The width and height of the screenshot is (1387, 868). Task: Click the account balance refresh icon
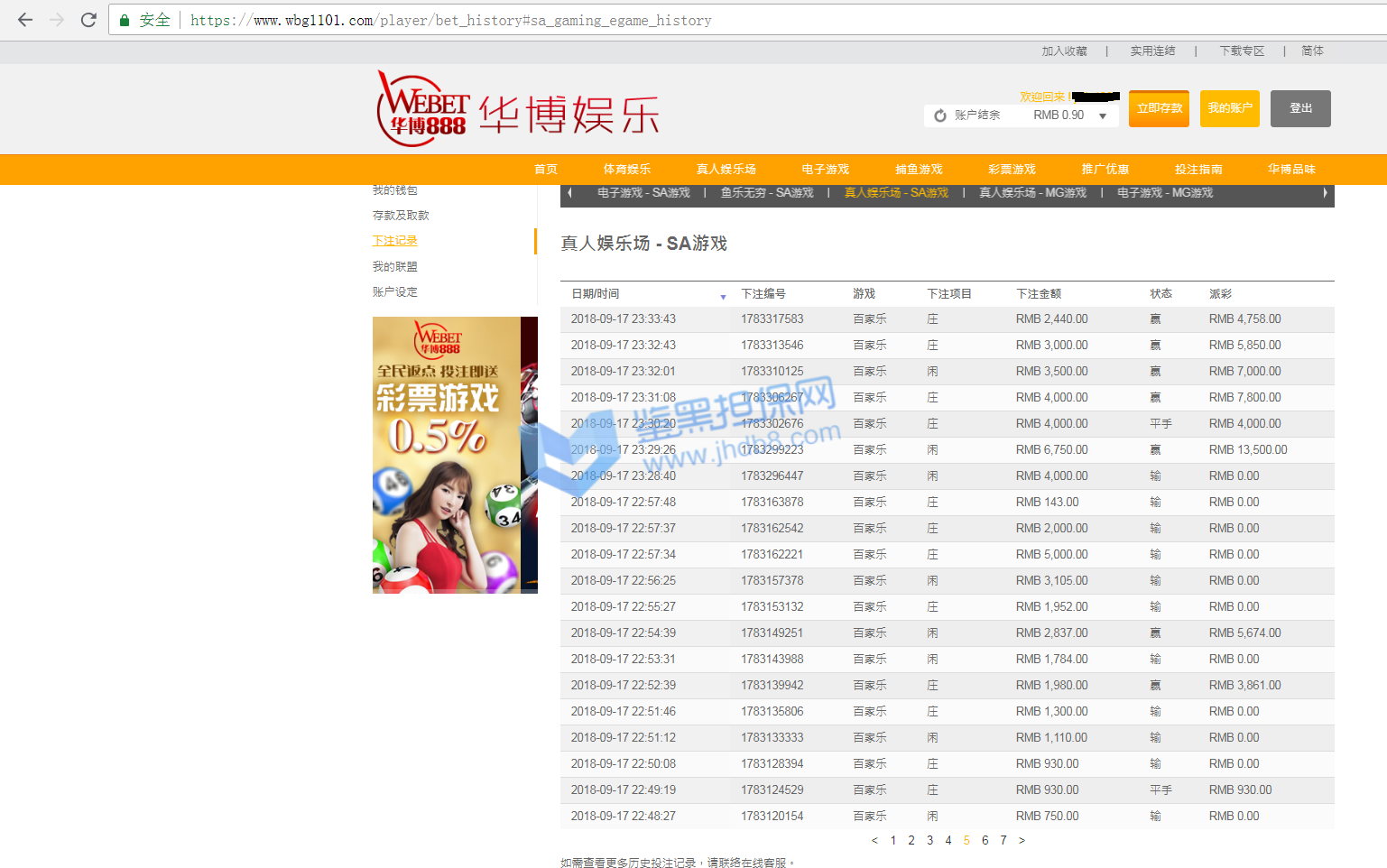pos(940,115)
